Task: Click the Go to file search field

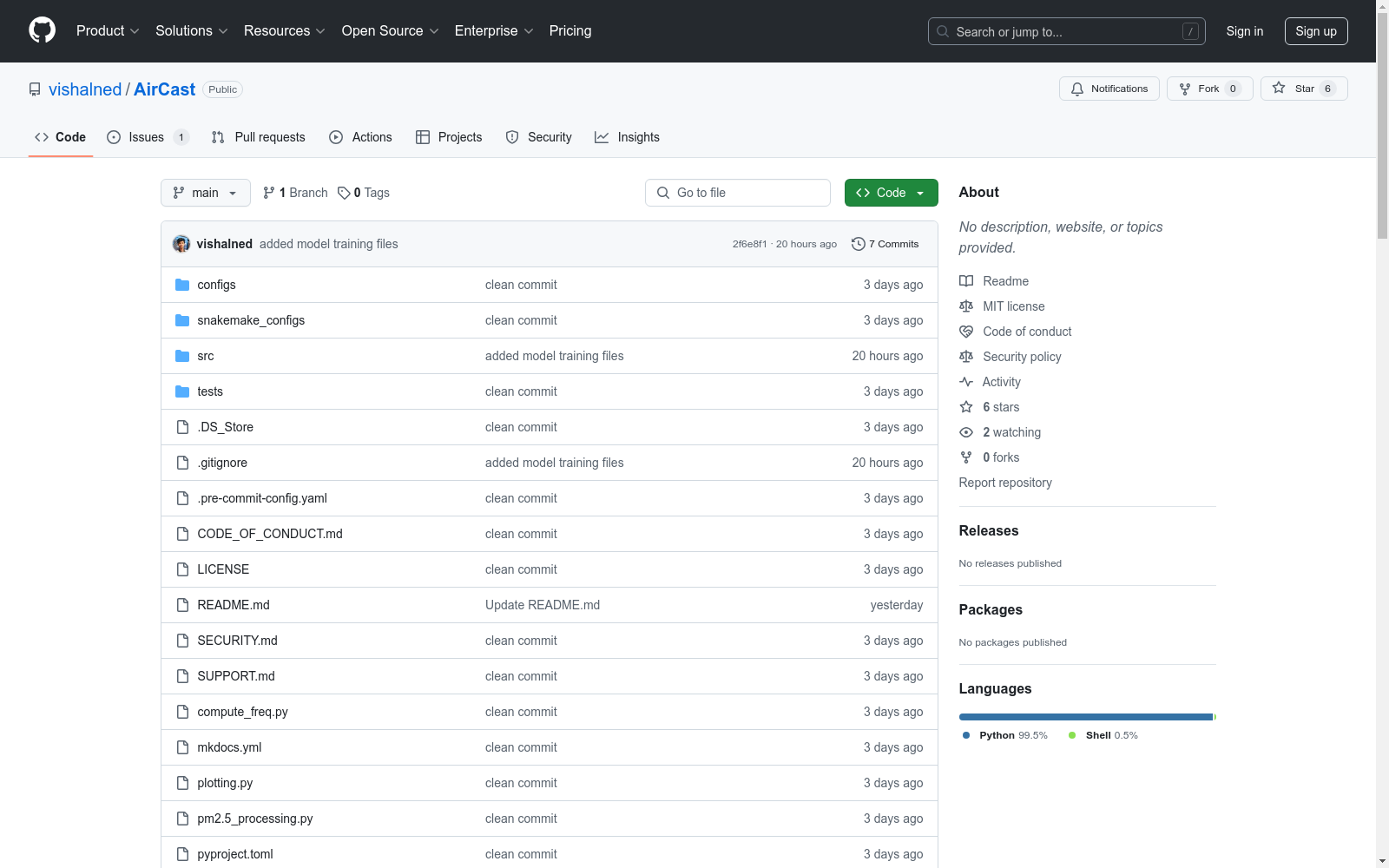Action: click(x=738, y=193)
